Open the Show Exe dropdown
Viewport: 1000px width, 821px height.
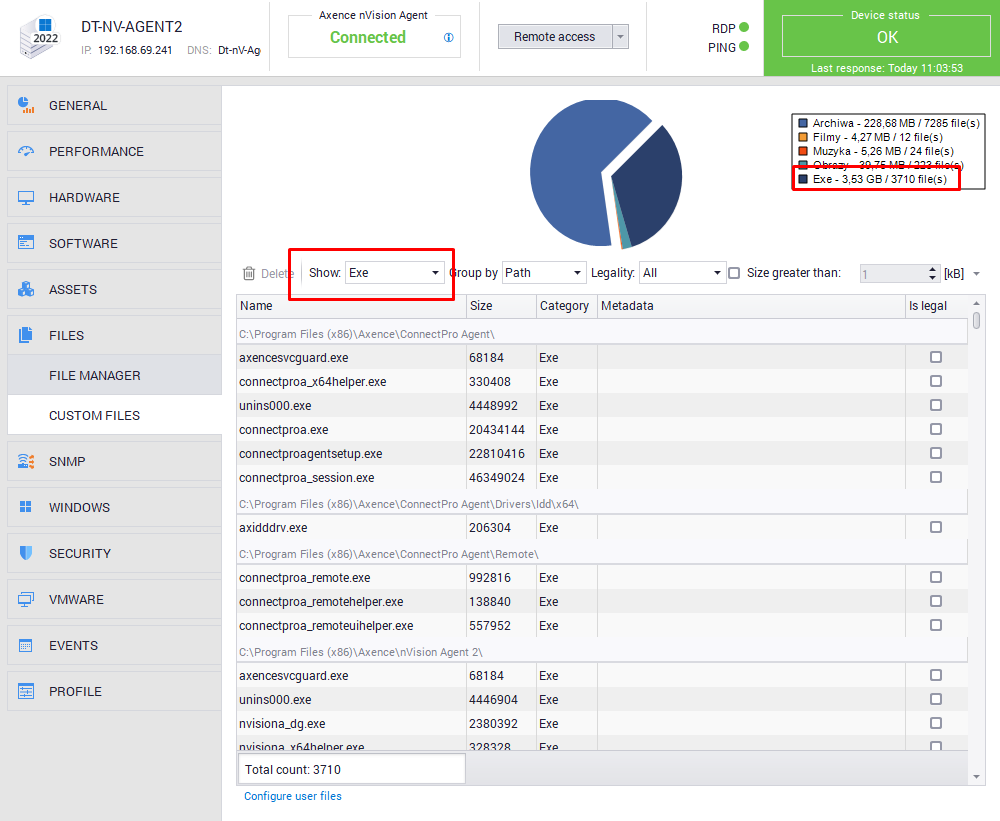pos(394,273)
